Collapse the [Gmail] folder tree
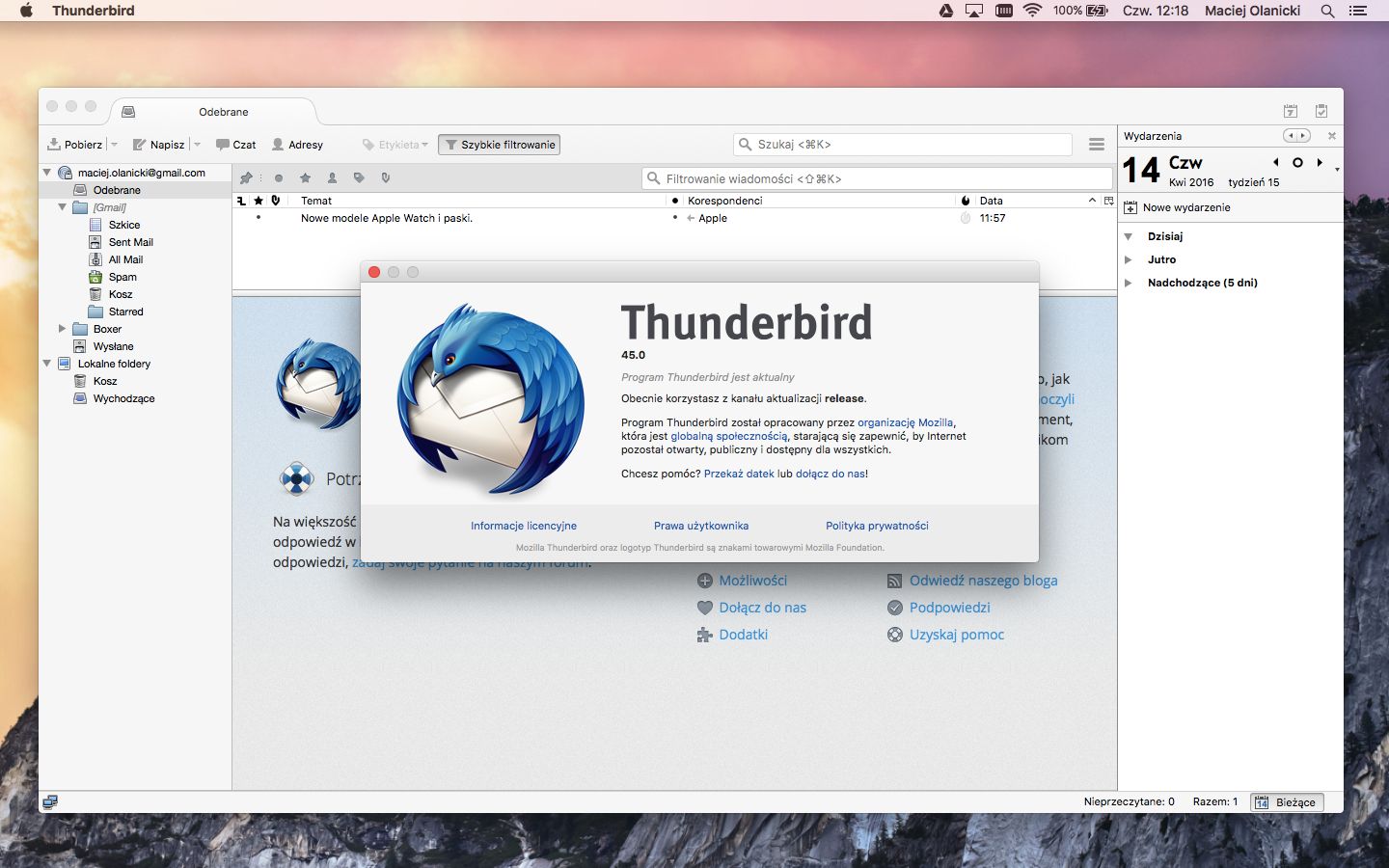1389x868 pixels. pos(62,207)
